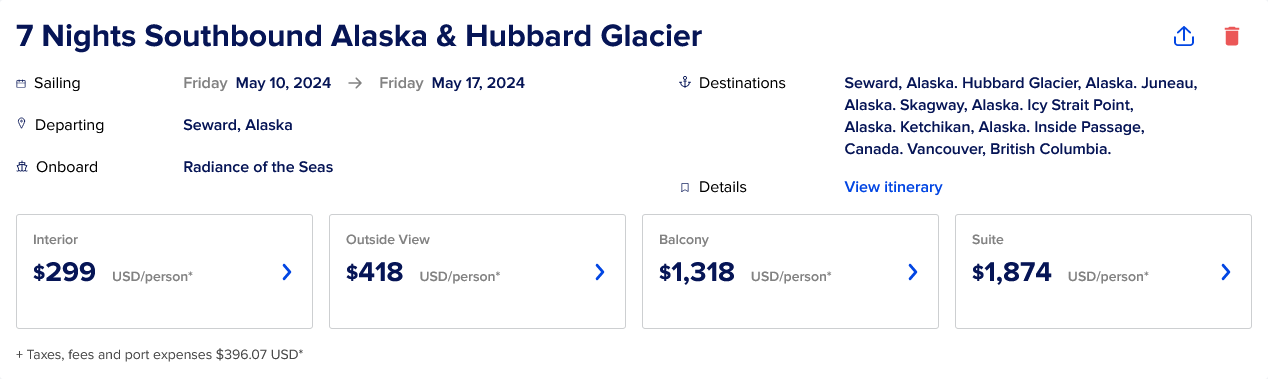
Task: Delete this cruise with the trash icon
Action: pos(1231,36)
